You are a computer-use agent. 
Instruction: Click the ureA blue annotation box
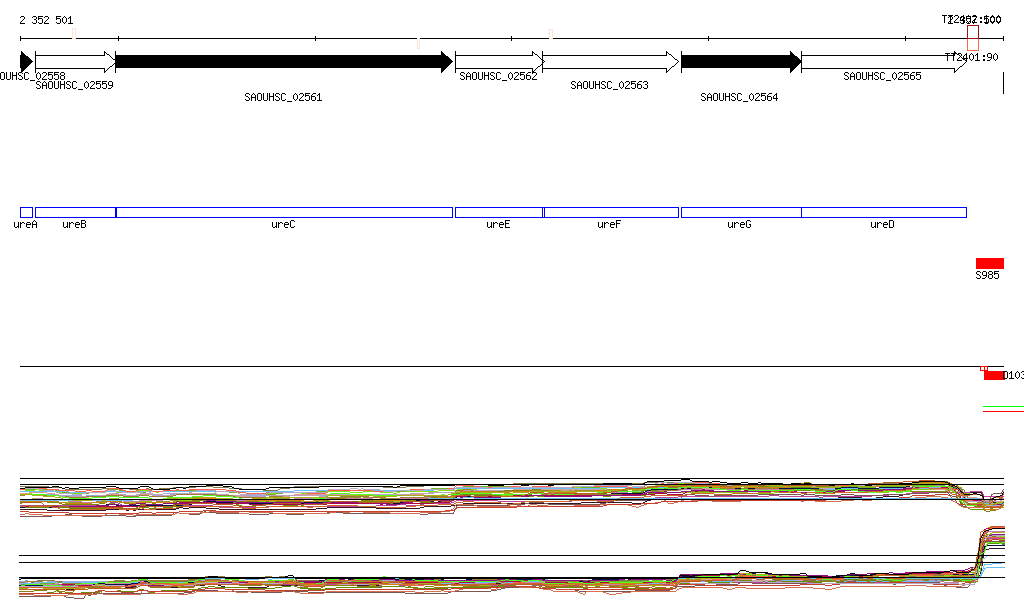tap(26, 212)
